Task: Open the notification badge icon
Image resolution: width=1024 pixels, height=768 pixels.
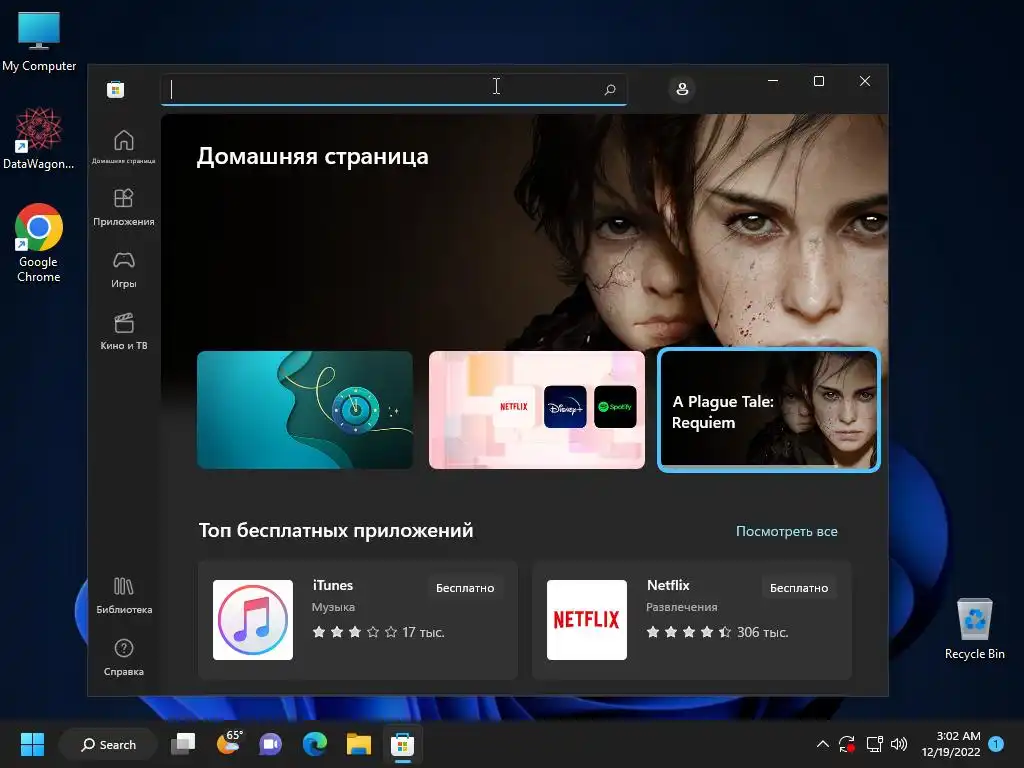Action: [x=996, y=744]
